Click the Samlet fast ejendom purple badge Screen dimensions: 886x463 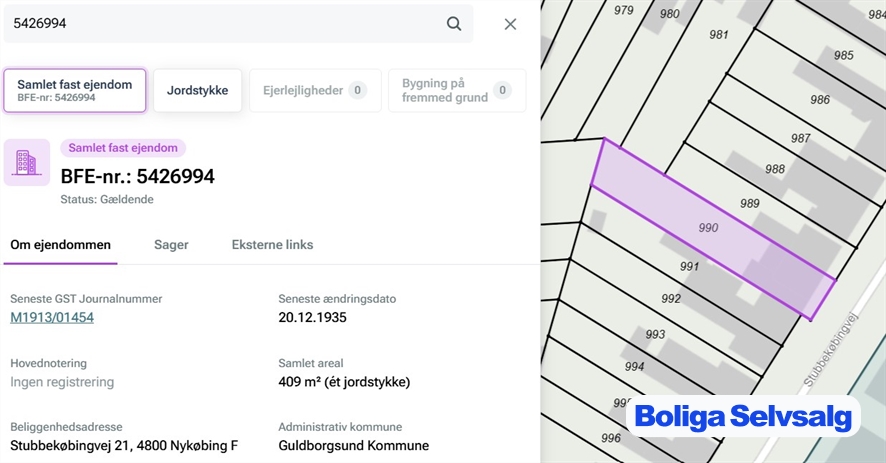[123, 148]
